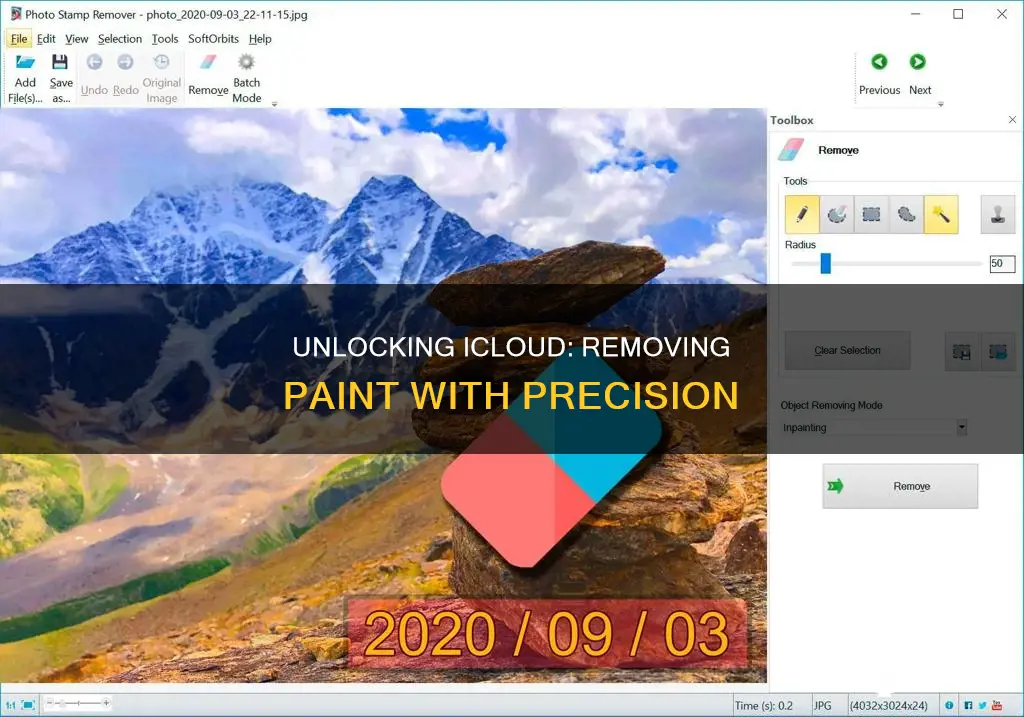Image resolution: width=1024 pixels, height=717 pixels.
Task: Click the load selection icon
Action: 998,352
